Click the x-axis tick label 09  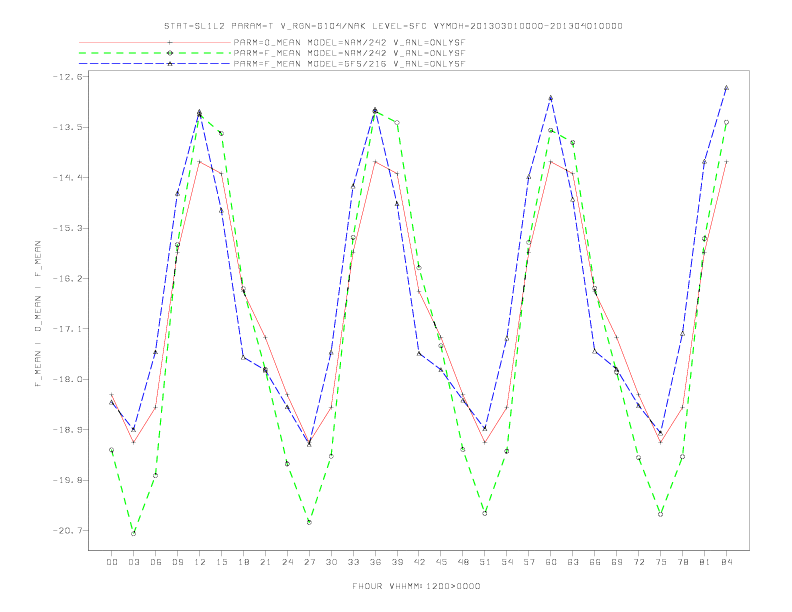177,562
